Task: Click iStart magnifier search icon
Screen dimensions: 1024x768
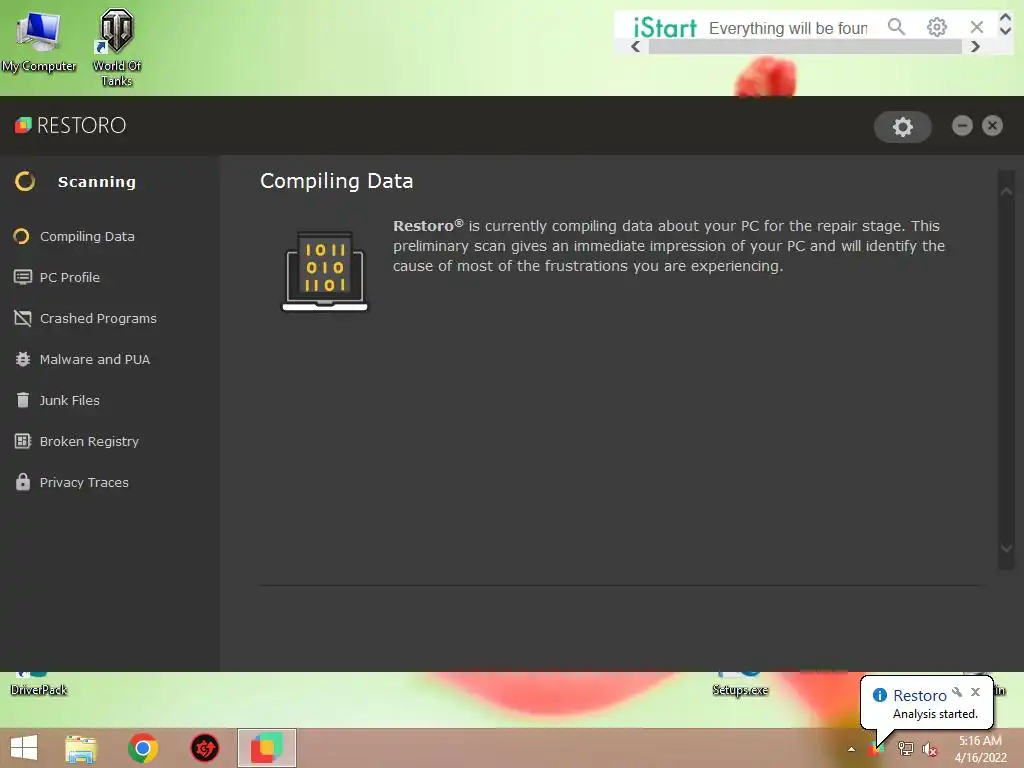Action: 897,27
